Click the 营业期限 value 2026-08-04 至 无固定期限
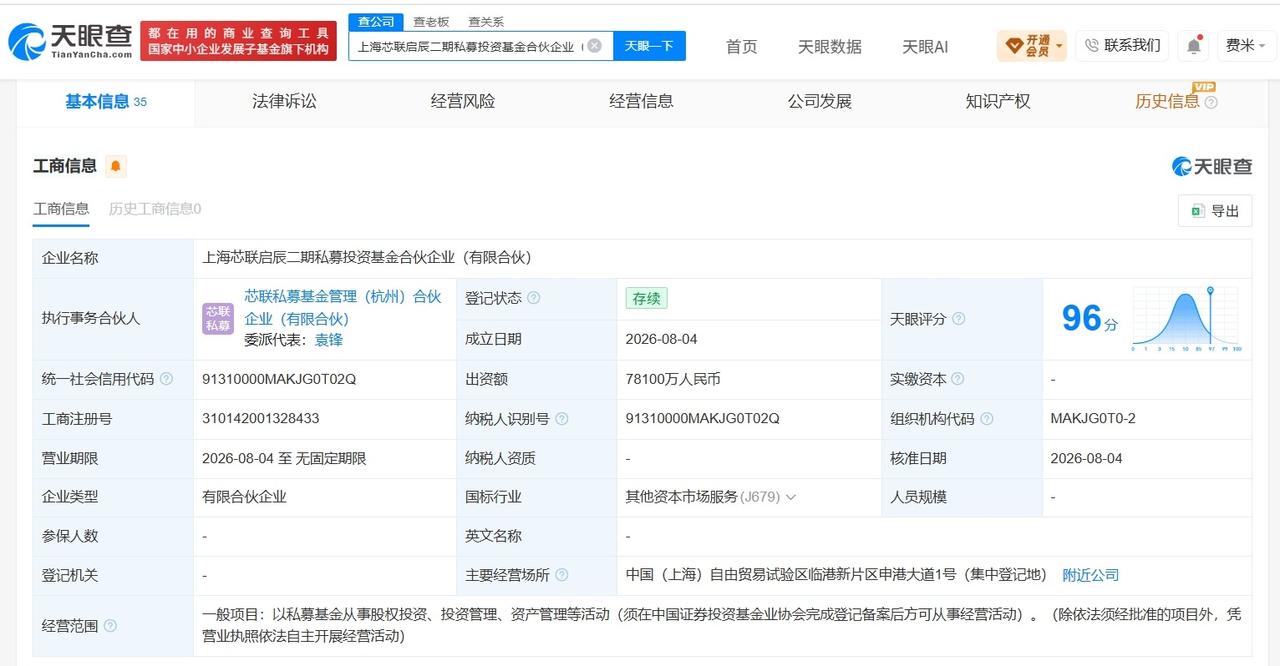 pyautogui.click(x=284, y=458)
